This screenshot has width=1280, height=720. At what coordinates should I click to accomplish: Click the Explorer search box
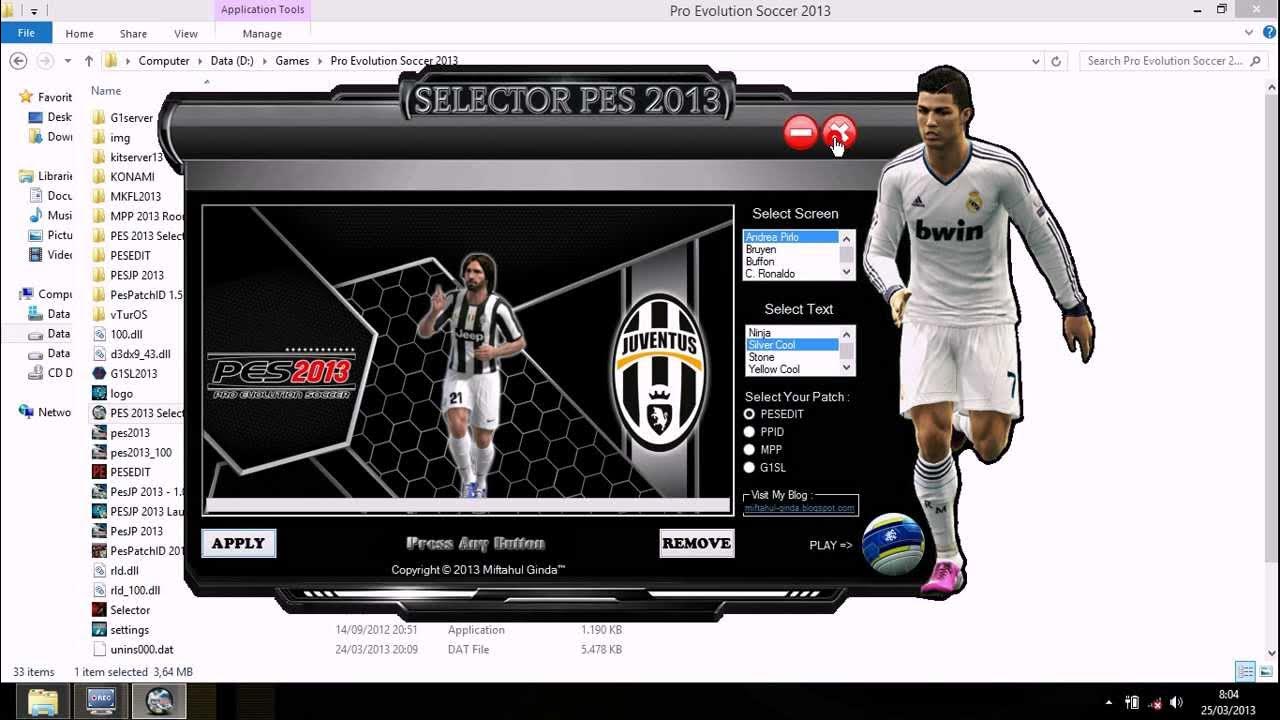pyautogui.click(x=1174, y=61)
